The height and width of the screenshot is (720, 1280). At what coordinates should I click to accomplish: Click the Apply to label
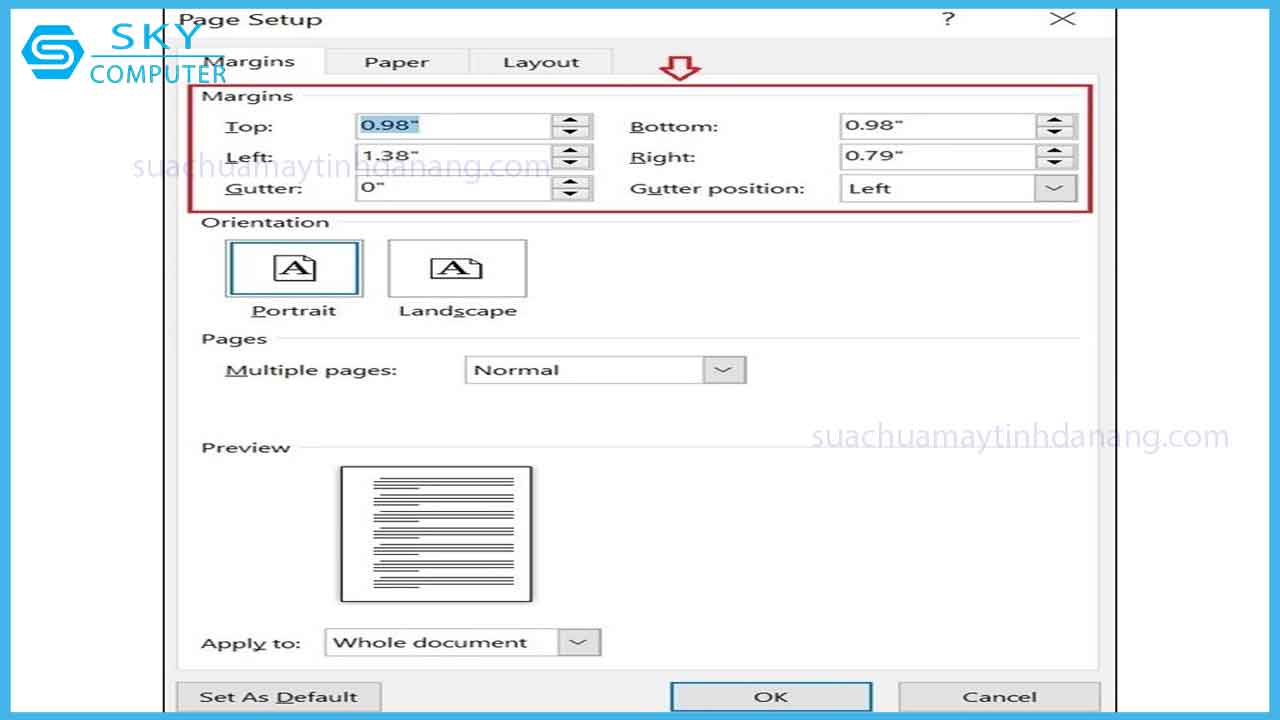coord(251,644)
